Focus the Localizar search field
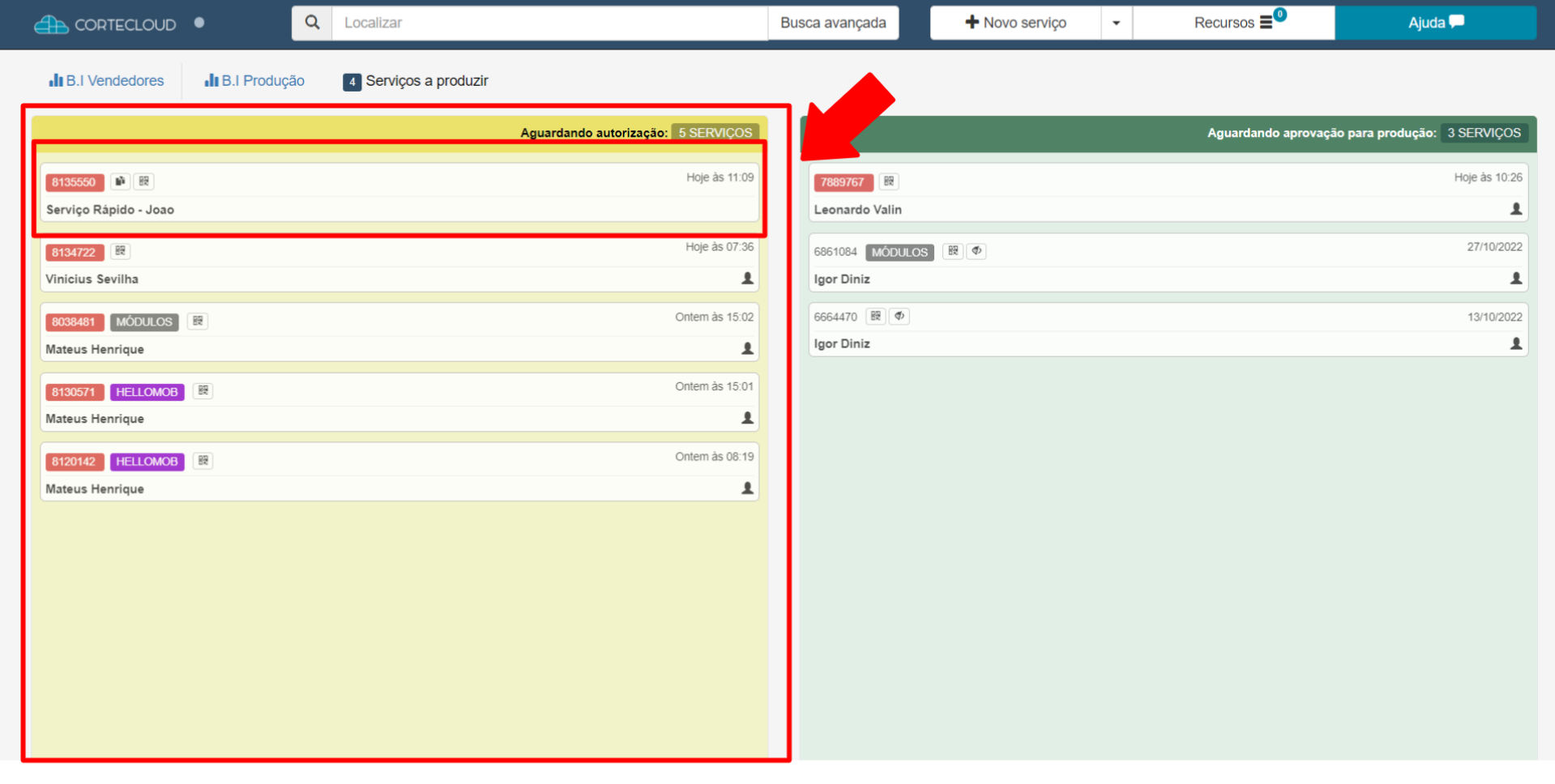This screenshot has width=1555, height=784. (x=550, y=23)
